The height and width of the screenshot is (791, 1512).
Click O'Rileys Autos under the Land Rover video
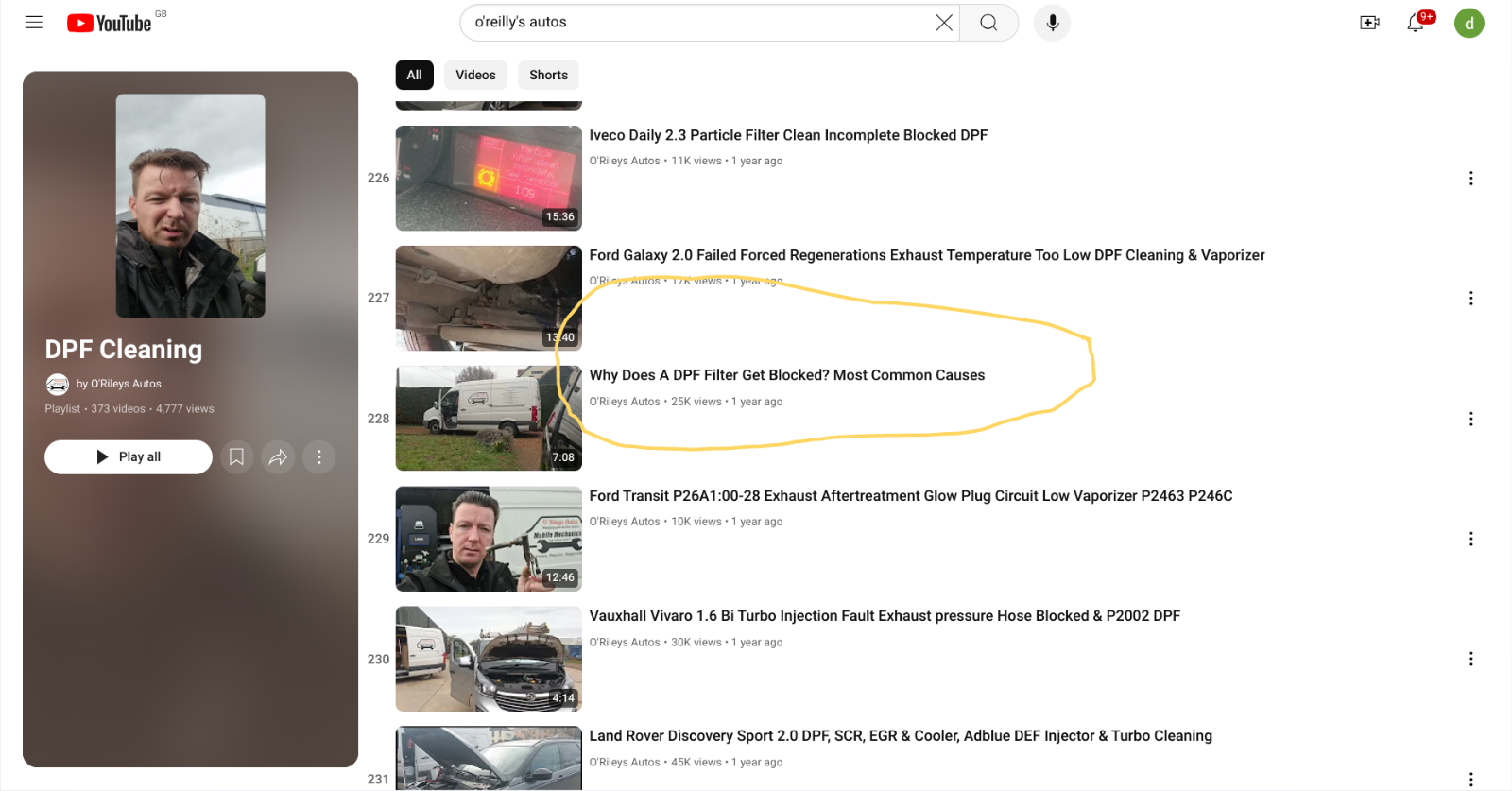coord(625,763)
